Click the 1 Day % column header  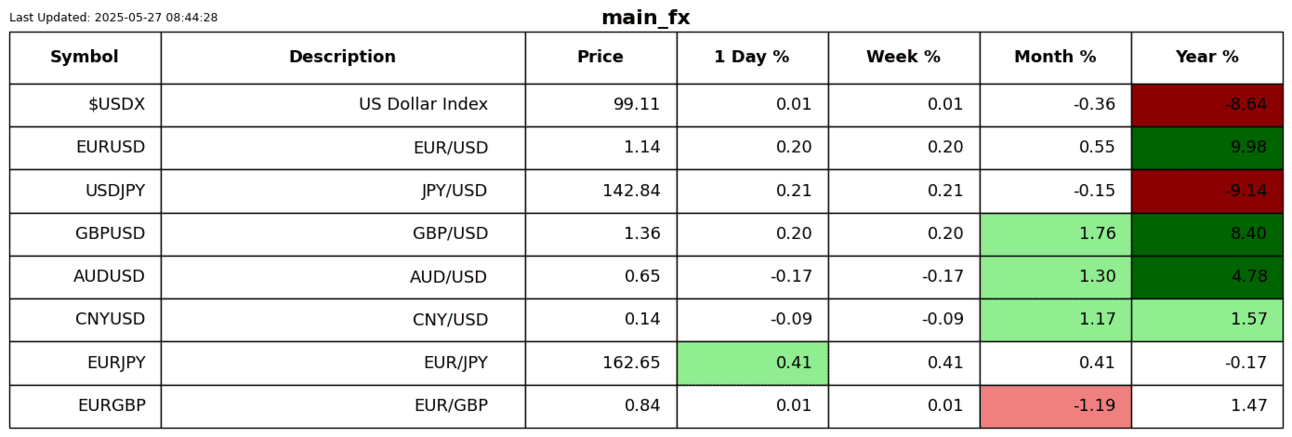(x=751, y=57)
